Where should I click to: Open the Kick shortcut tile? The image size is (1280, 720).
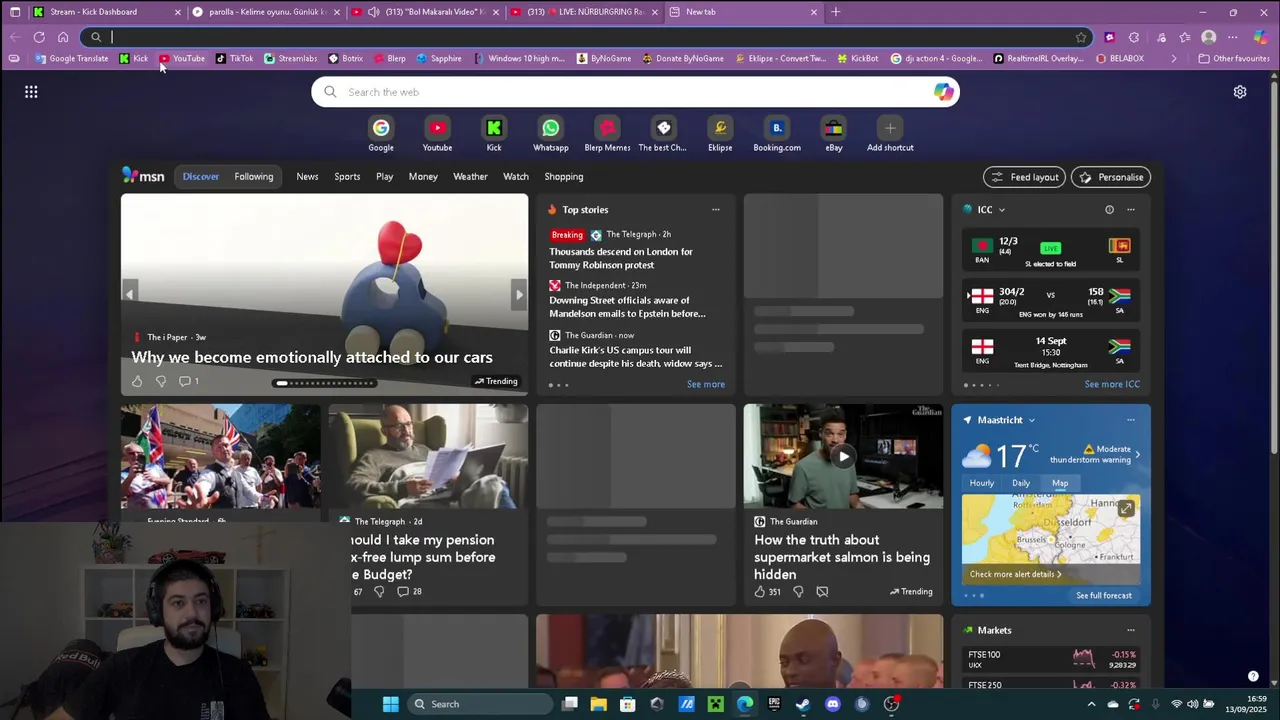click(x=494, y=135)
